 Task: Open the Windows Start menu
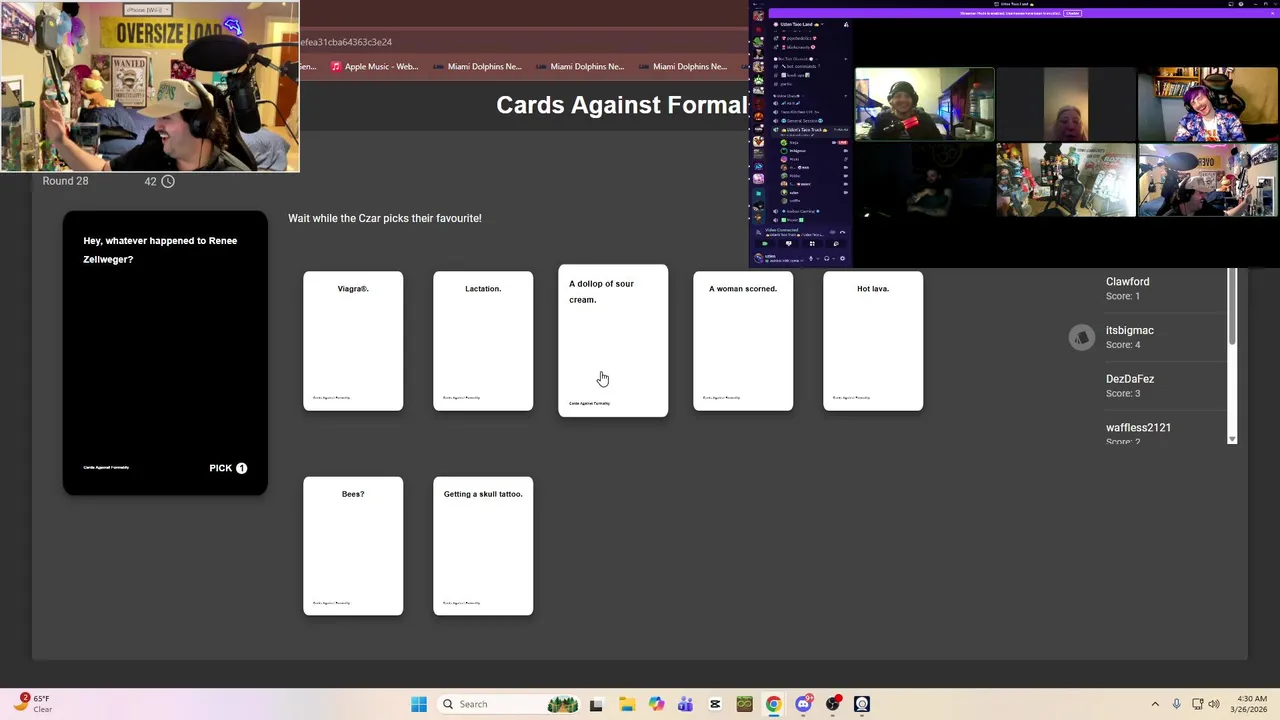coord(419,704)
